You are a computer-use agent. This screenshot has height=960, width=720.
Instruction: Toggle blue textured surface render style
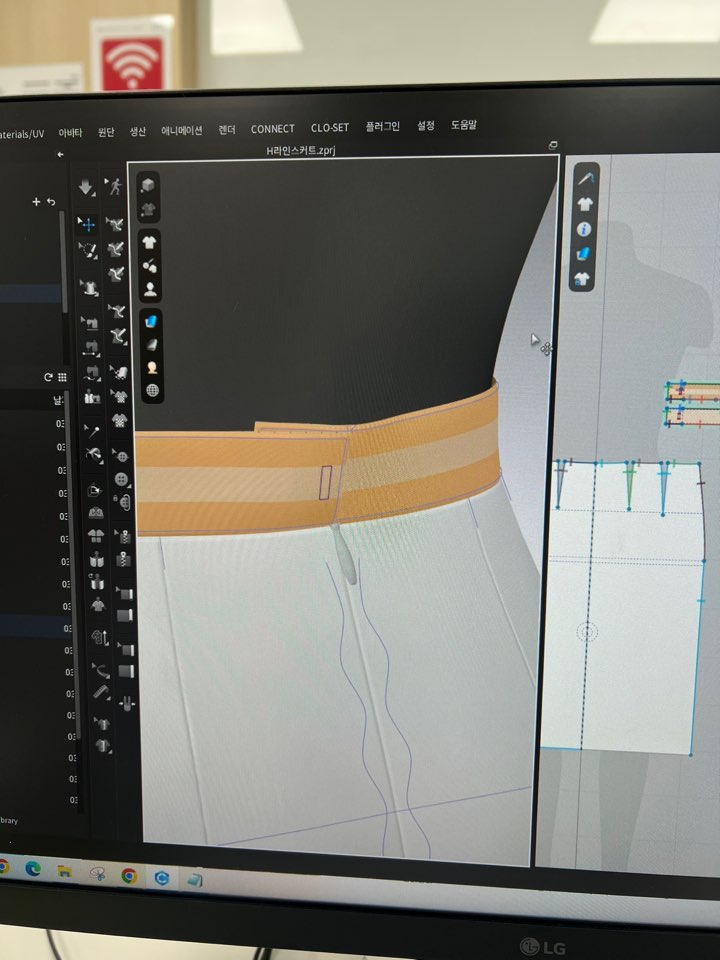point(151,321)
